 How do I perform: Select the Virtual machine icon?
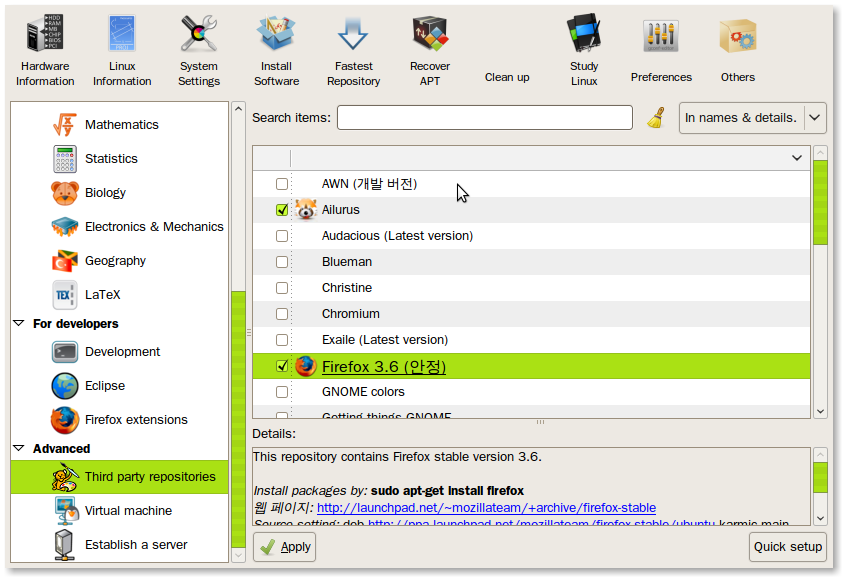tap(66, 510)
